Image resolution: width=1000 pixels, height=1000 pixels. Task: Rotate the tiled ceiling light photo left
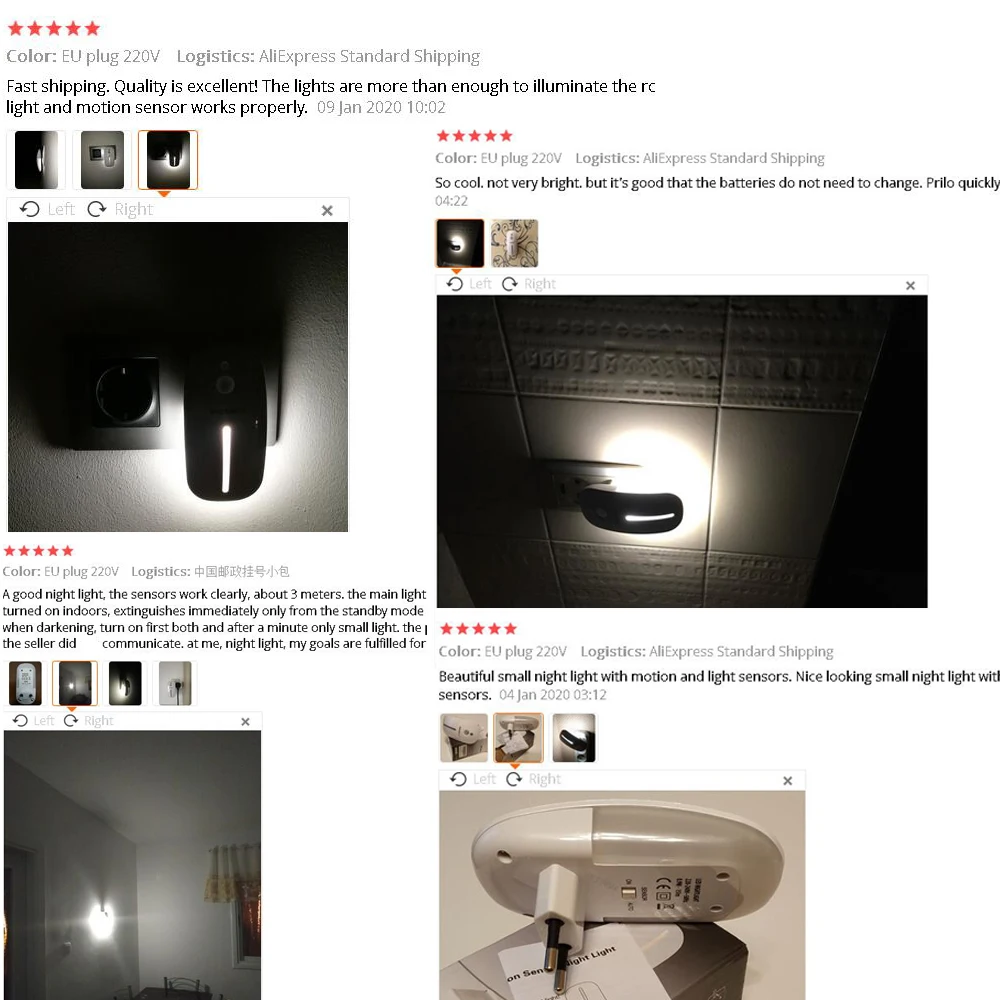(x=469, y=284)
